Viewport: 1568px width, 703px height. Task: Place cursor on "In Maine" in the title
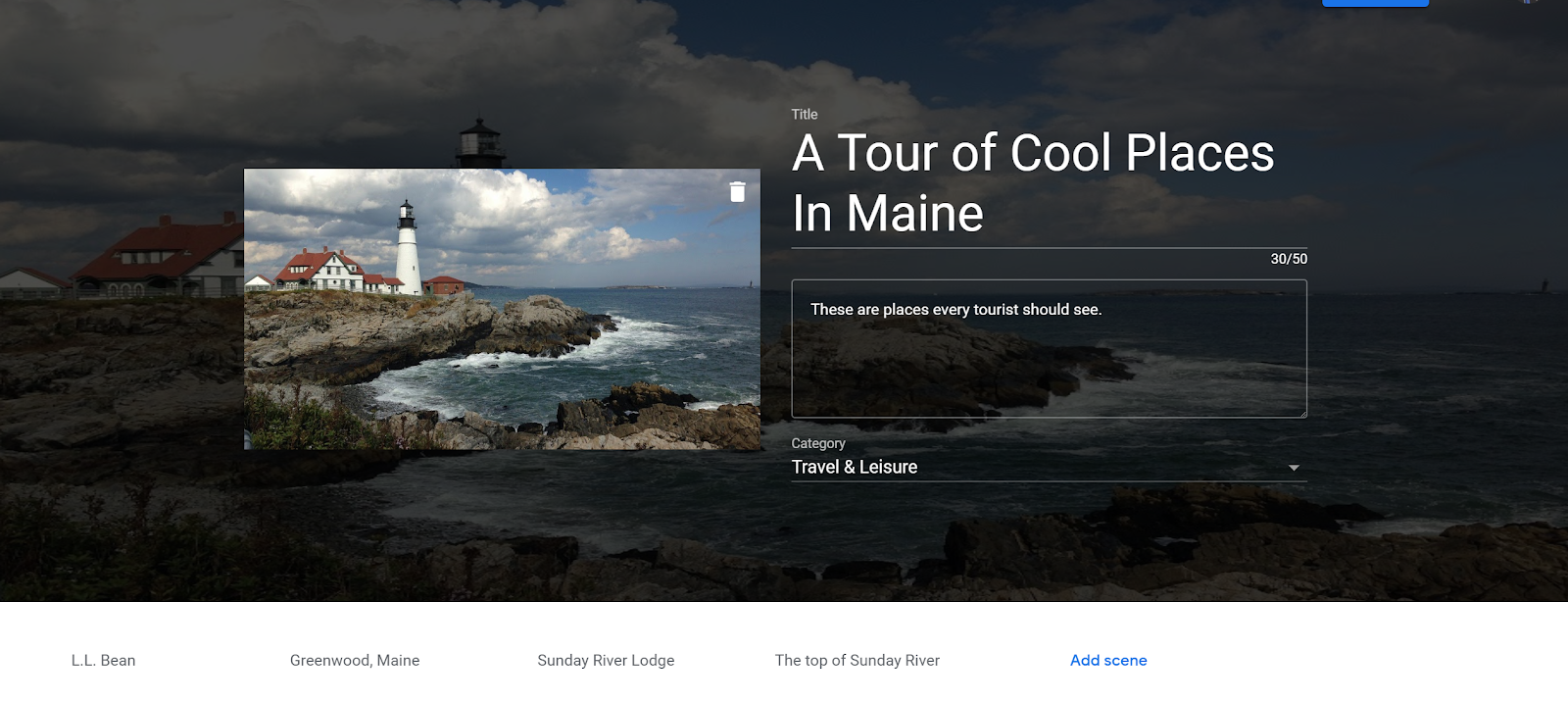[x=887, y=214]
